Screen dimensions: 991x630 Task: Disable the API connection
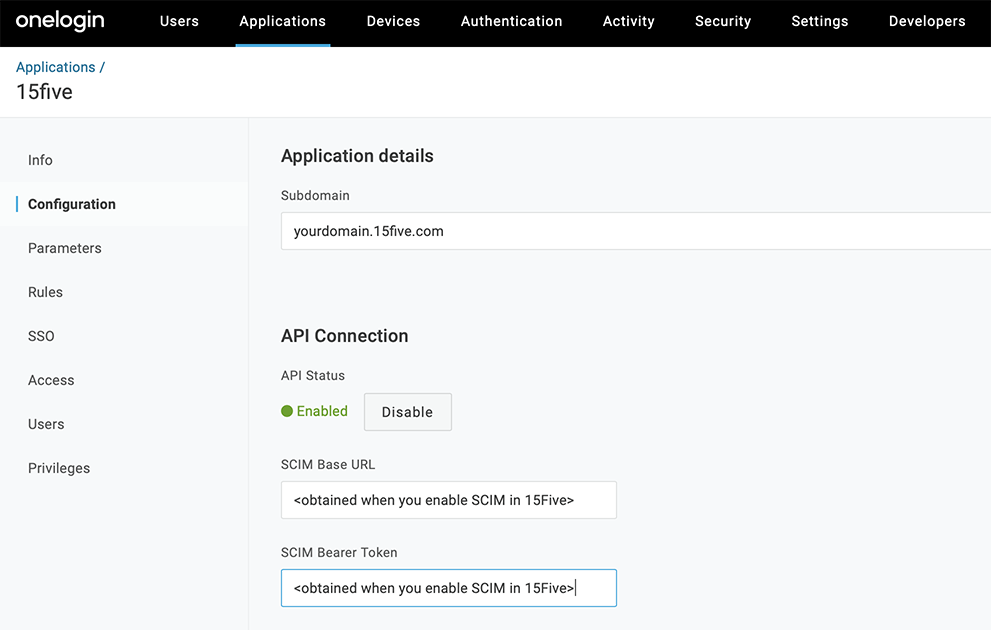click(407, 412)
